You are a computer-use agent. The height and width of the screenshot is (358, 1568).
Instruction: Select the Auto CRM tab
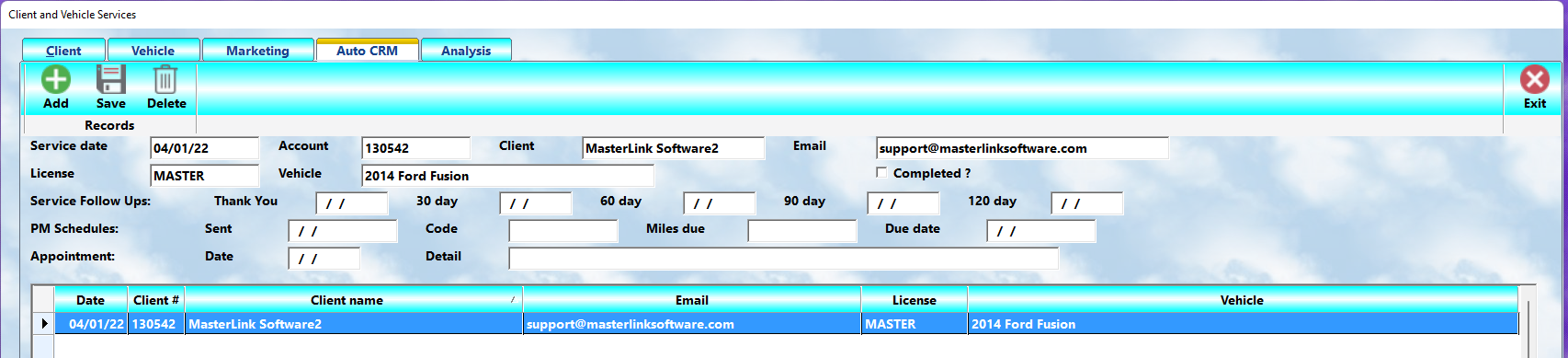click(x=367, y=51)
